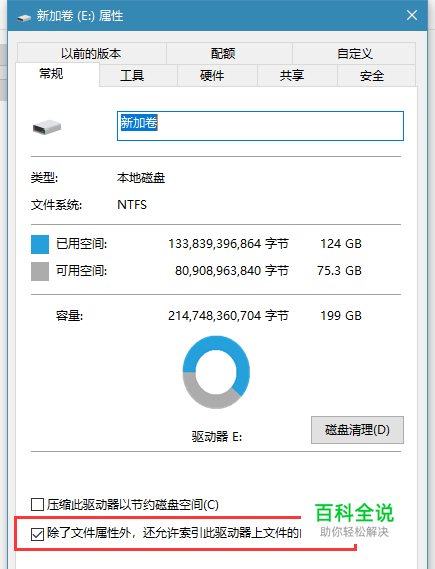Click the NTFS file system value
Viewport: 435px width, 569px height.
(132, 205)
